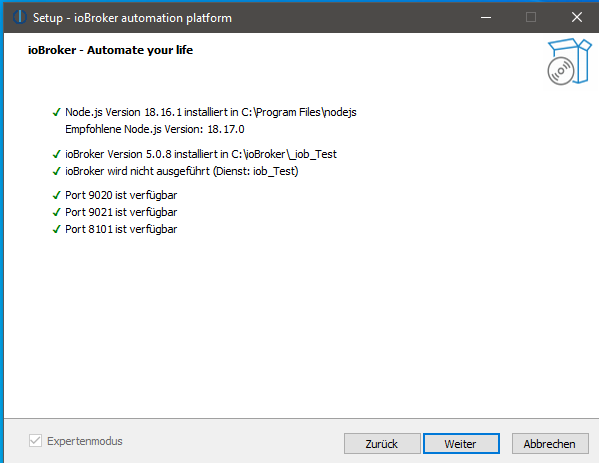This screenshot has height=463, width=599.
Task: Cancel setup with Abbrechen
Action: tap(550, 444)
